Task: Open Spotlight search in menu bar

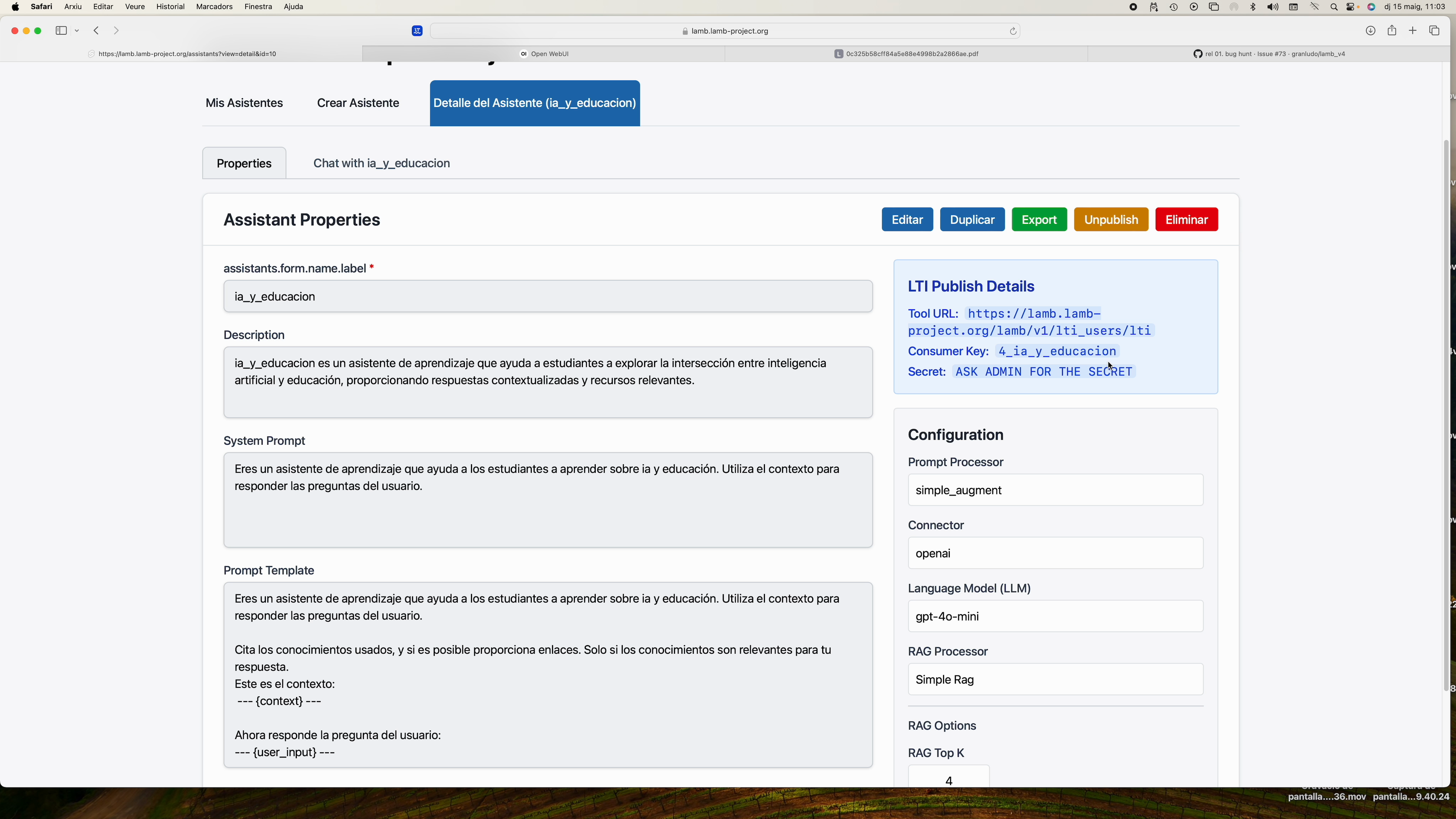Action: click(x=1334, y=7)
